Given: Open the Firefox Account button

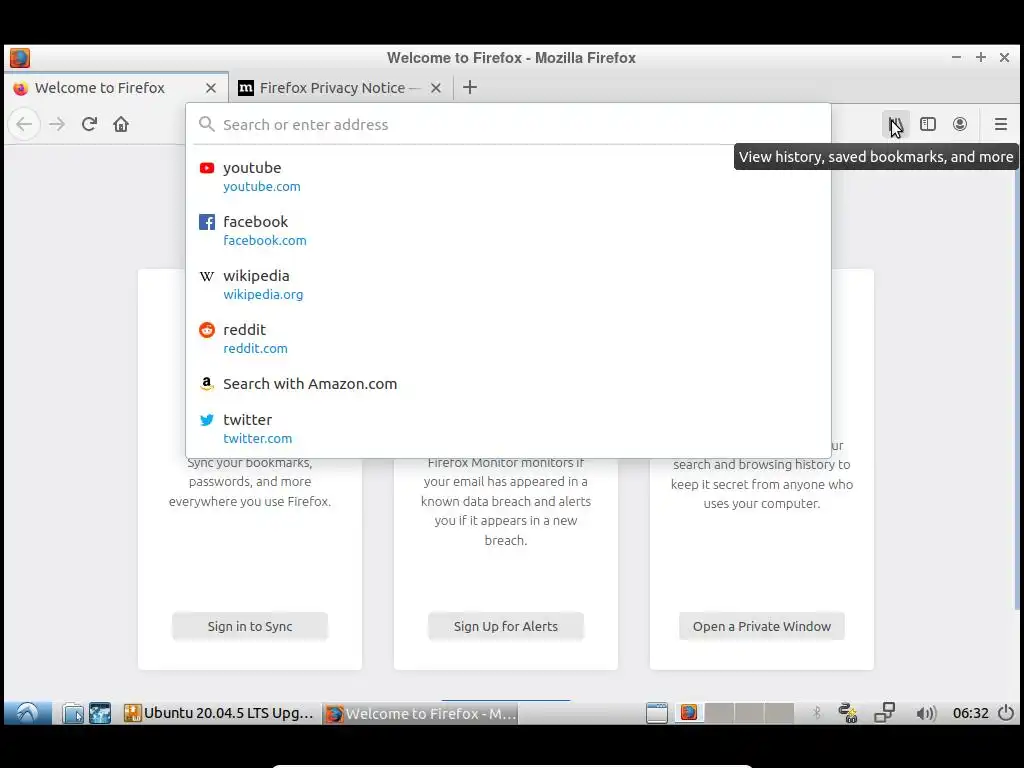Looking at the screenshot, I should tap(959, 124).
